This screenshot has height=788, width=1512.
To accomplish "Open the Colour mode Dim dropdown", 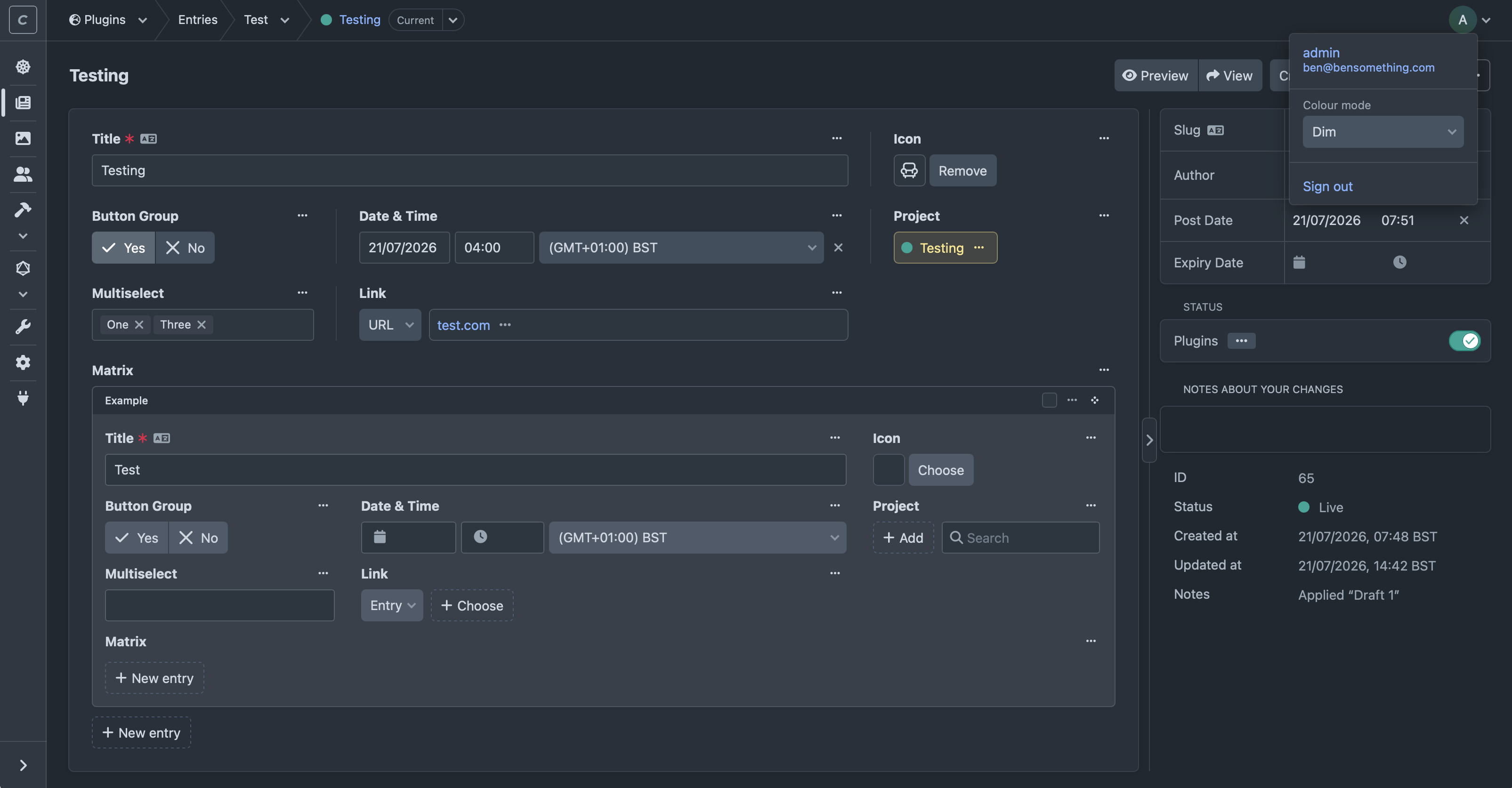I will point(1383,131).
